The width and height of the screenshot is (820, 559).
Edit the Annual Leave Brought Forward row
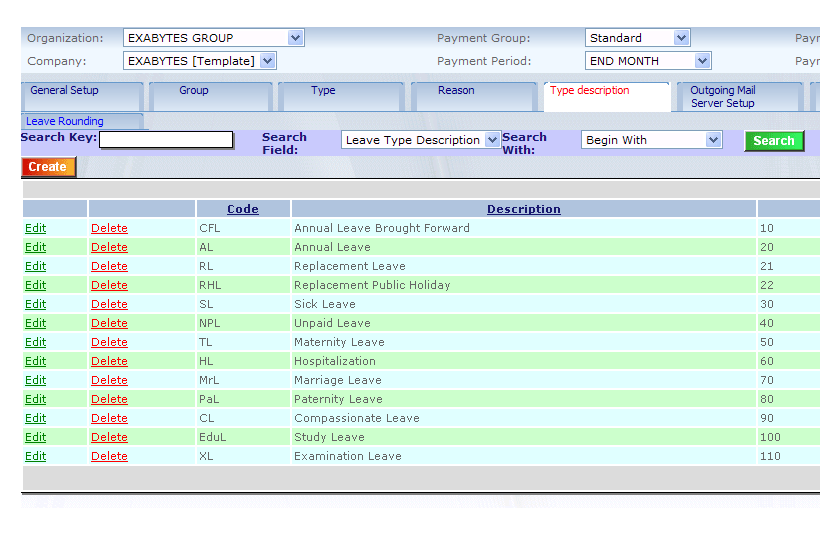(x=36, y=228)
